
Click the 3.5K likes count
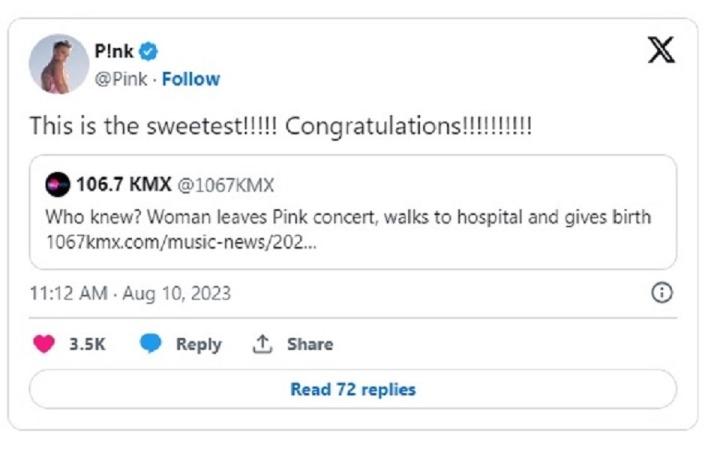point(87,344)
